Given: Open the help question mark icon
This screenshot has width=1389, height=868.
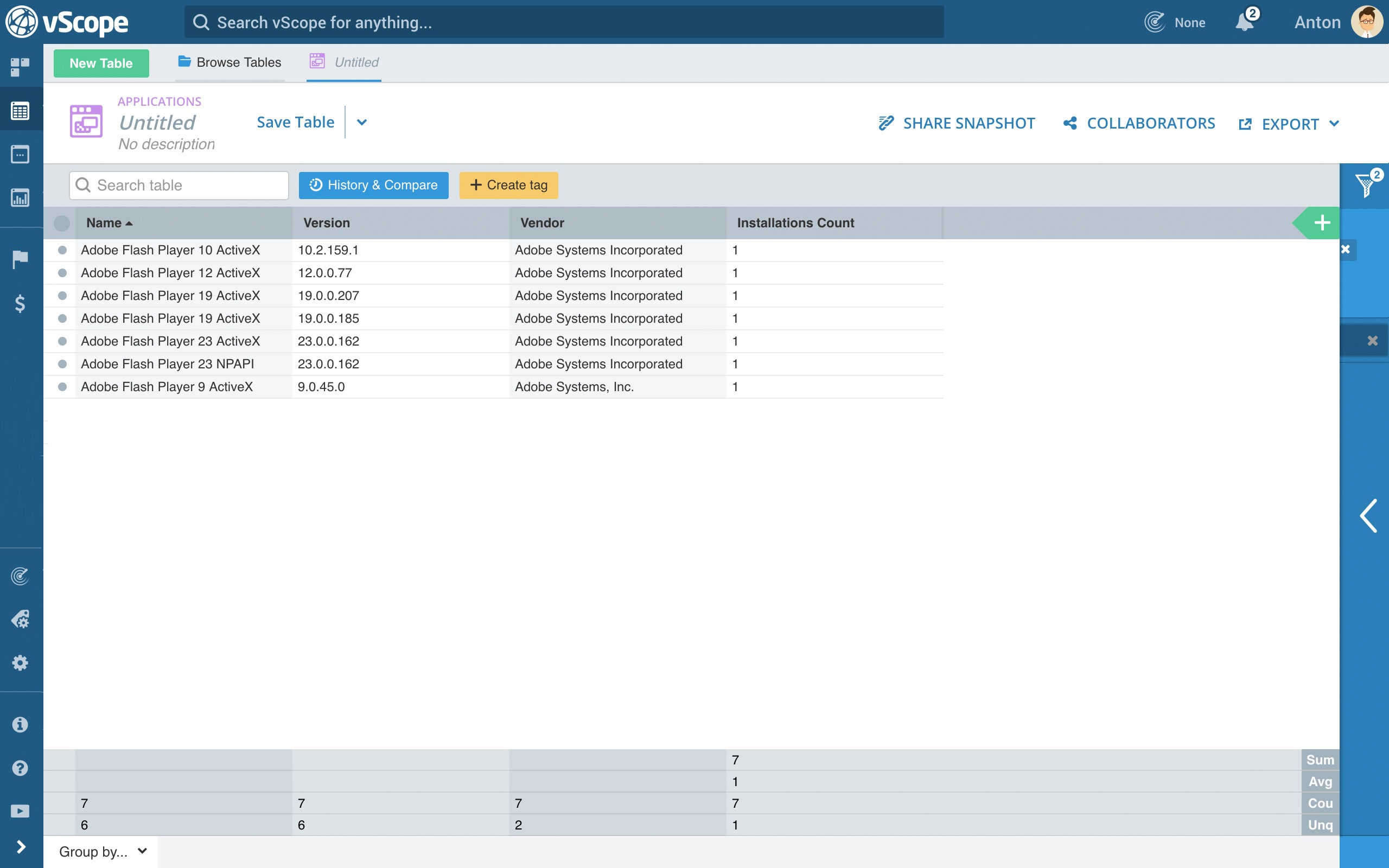Looking at the screenshot, I should pyautogui.click(x=20, y=768).
